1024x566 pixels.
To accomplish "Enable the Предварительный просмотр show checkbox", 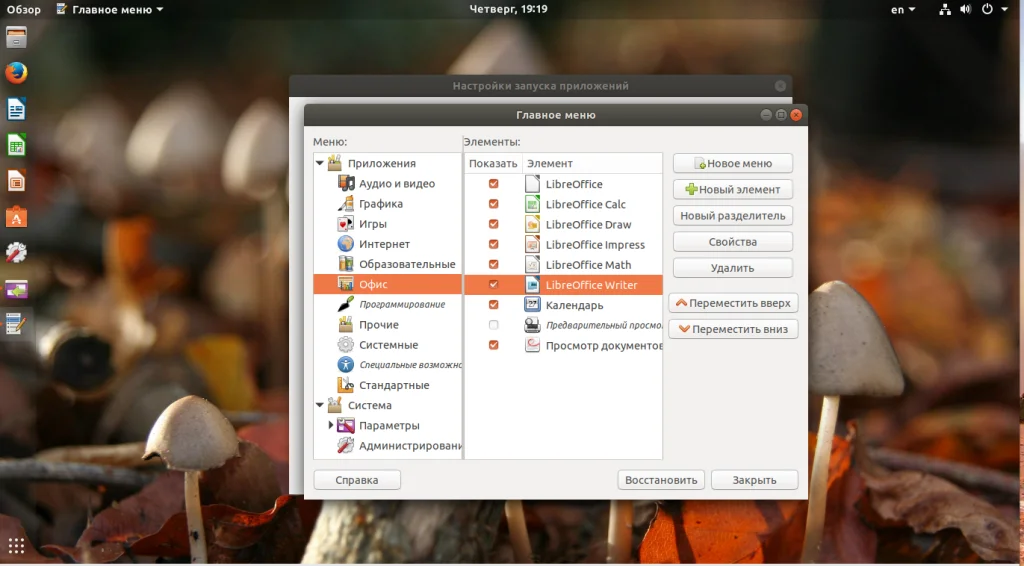I will pyautogui.click(x=494, y=325).
